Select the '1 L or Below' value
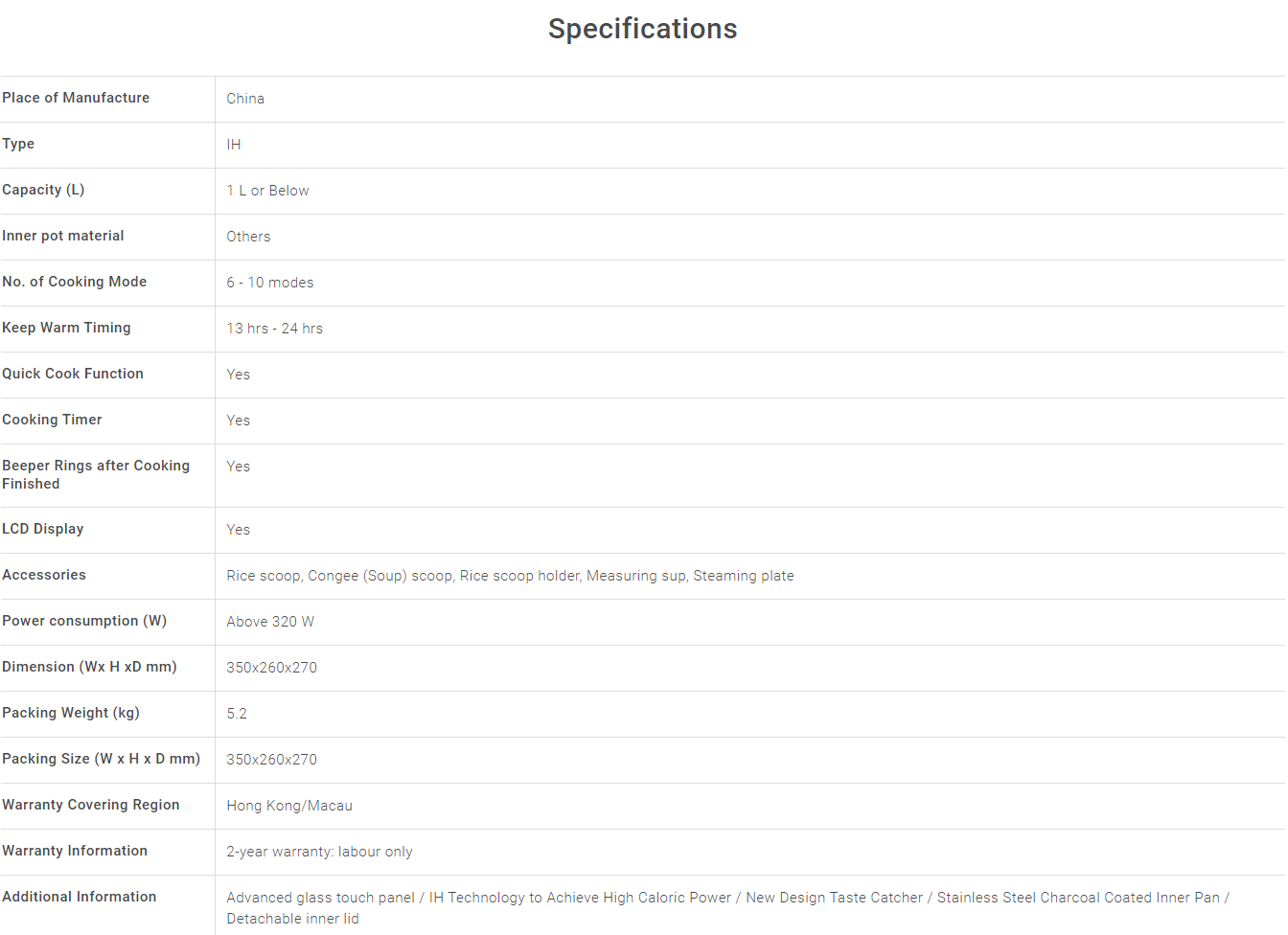The width and height of the screenshot is (1288, 935). point(267,191)
